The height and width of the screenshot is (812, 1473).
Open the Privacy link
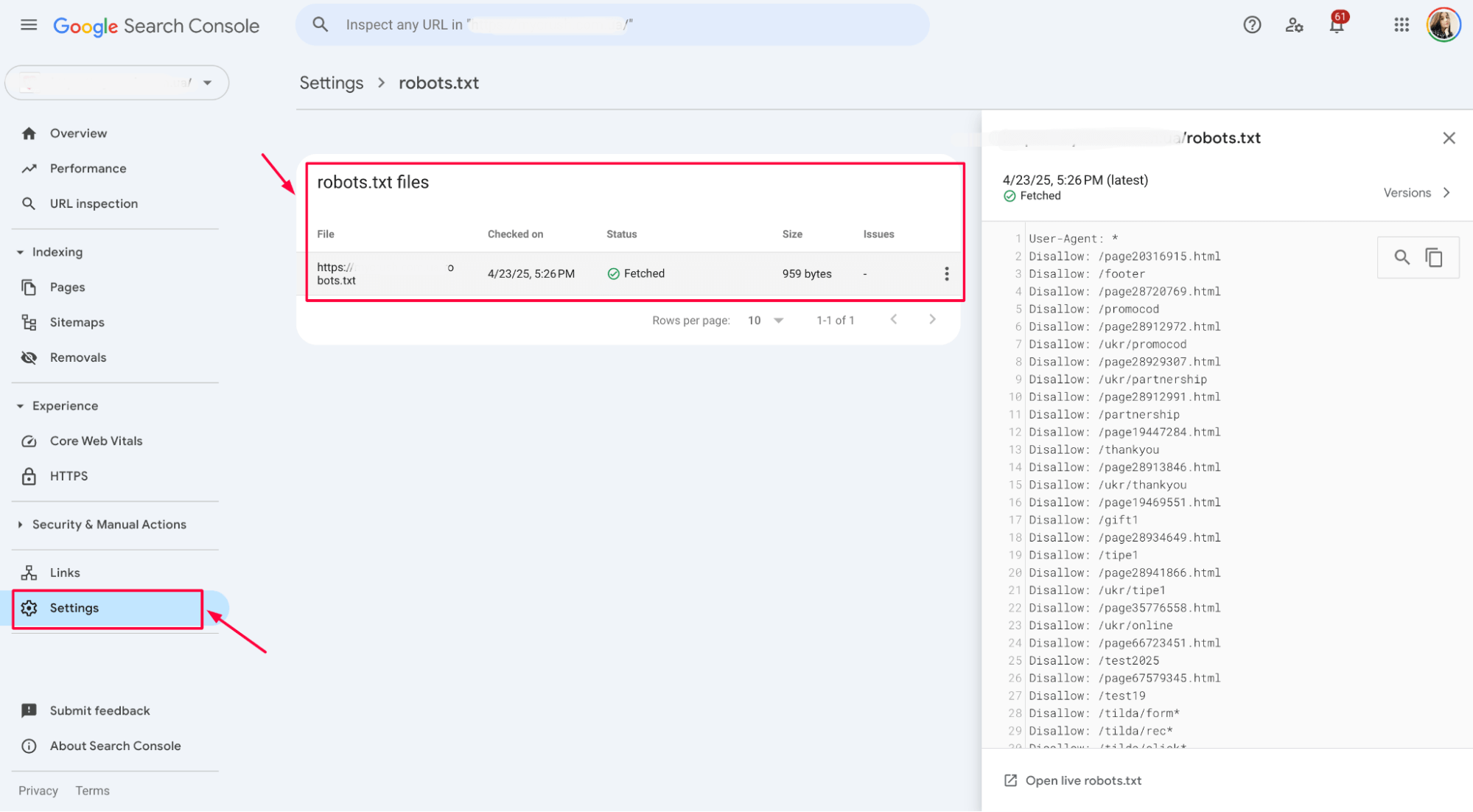coord(38,791)
